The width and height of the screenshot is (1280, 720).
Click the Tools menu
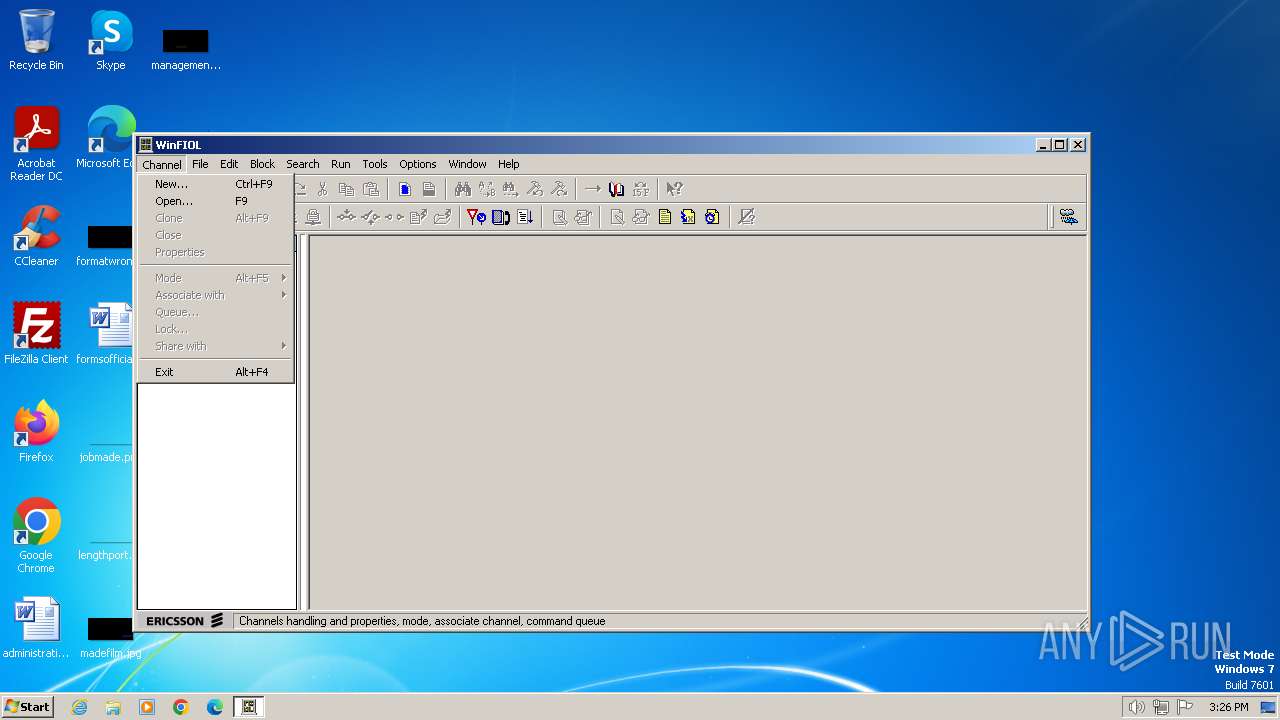[x=375, y=164]
